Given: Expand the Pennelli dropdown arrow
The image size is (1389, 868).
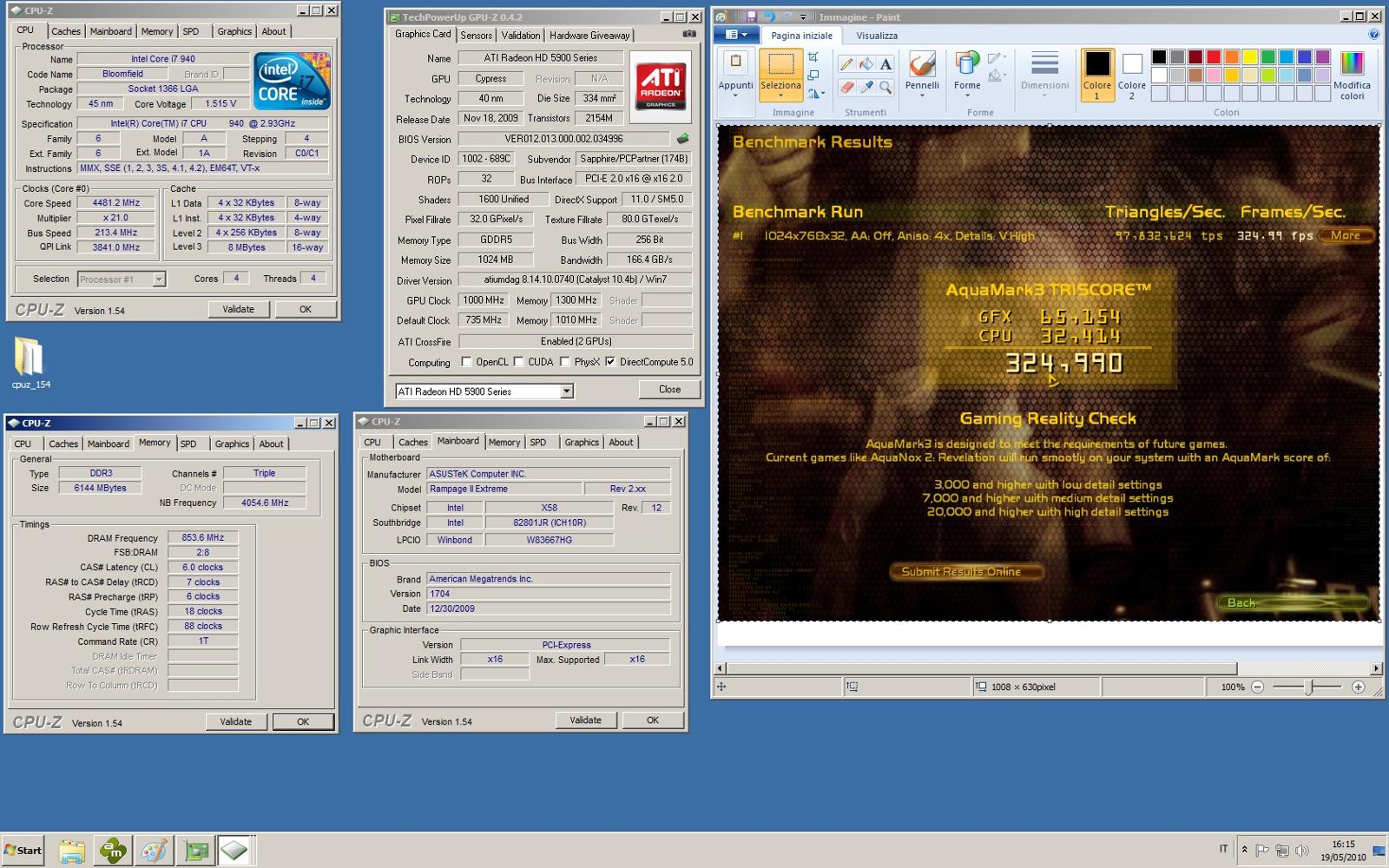Looking at the screenshot, I should click(x=922, y=95).
